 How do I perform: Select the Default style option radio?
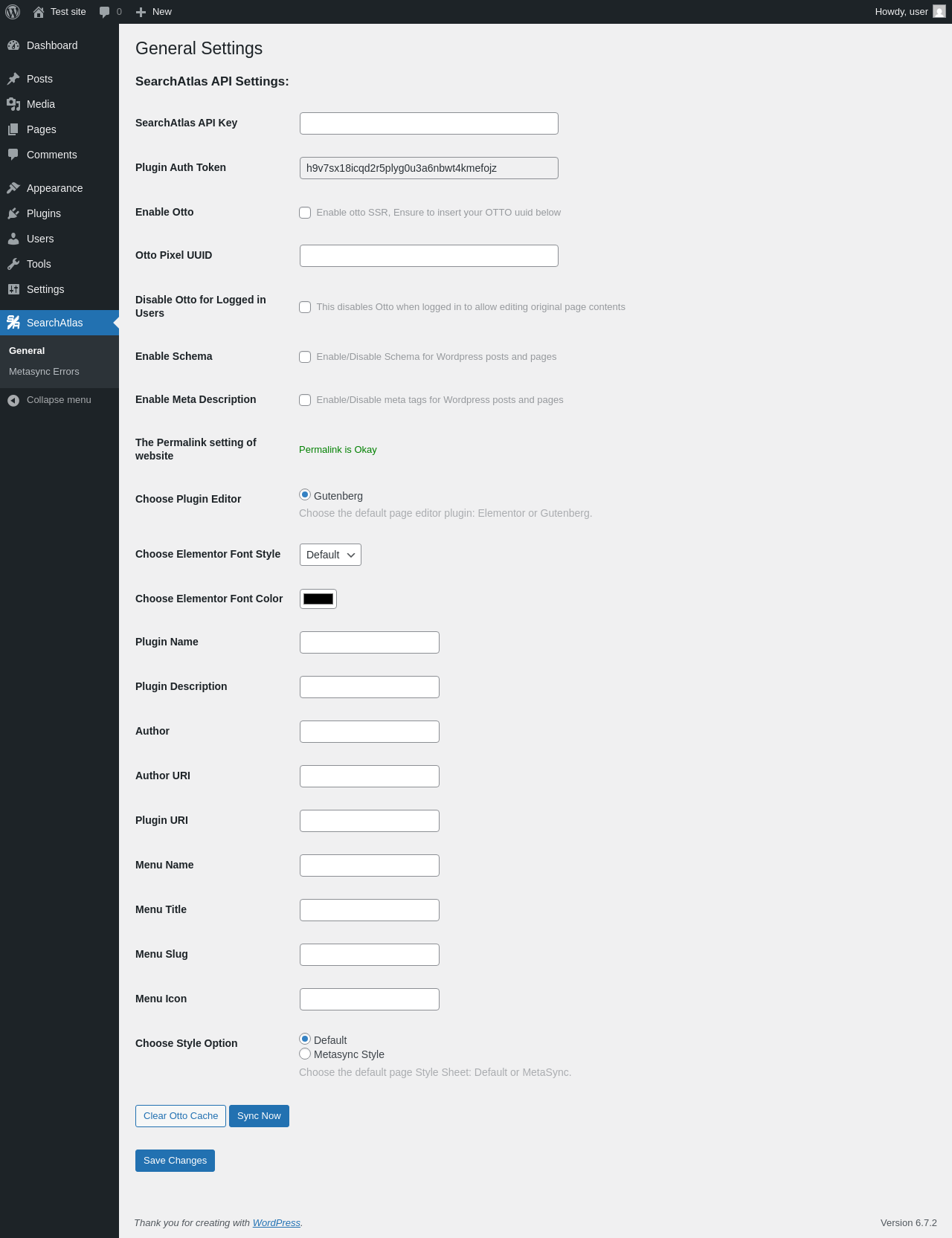click(x=305, y=1039)
